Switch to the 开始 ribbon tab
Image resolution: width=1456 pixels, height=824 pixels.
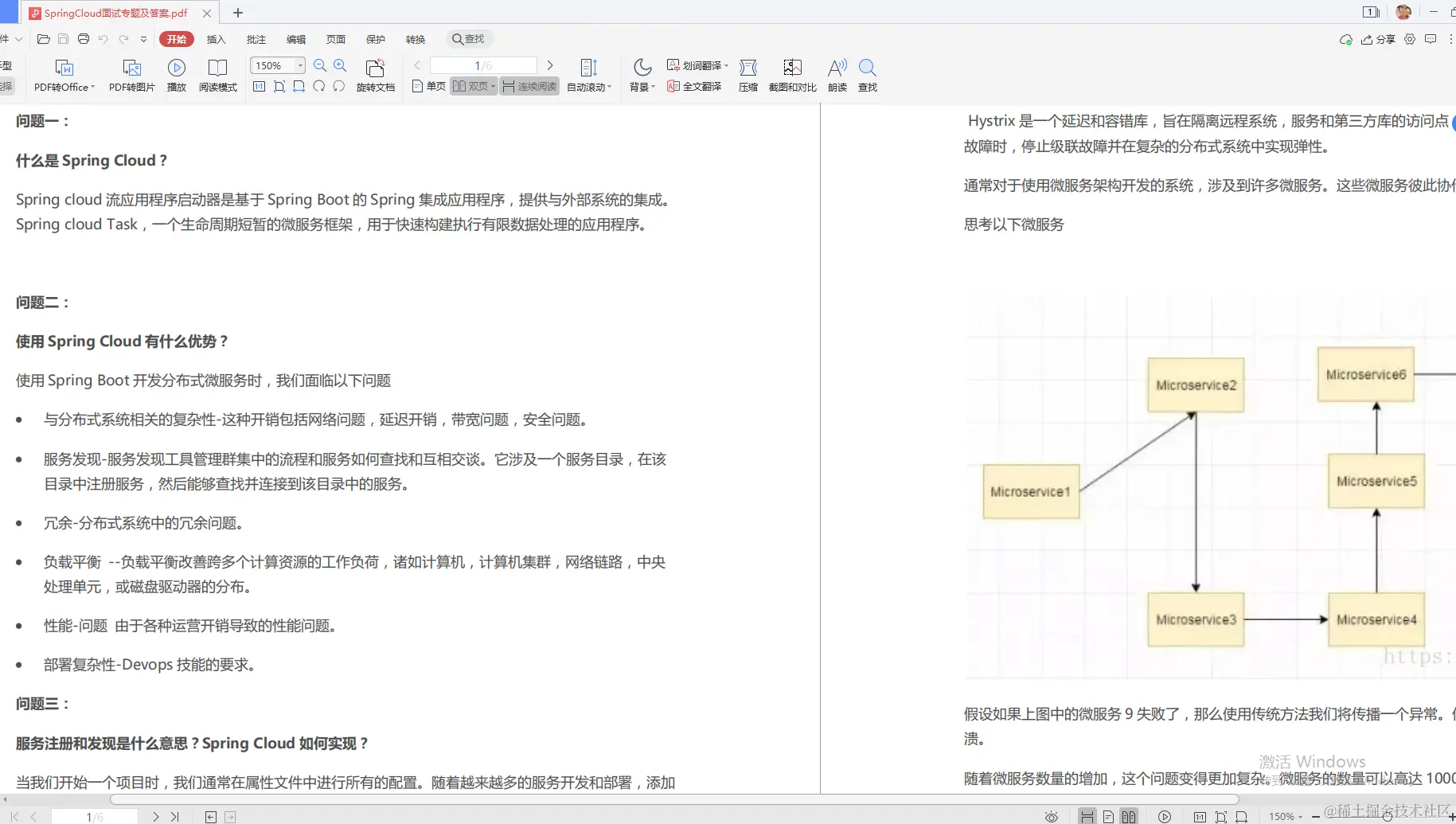click(x=177, y=39)
